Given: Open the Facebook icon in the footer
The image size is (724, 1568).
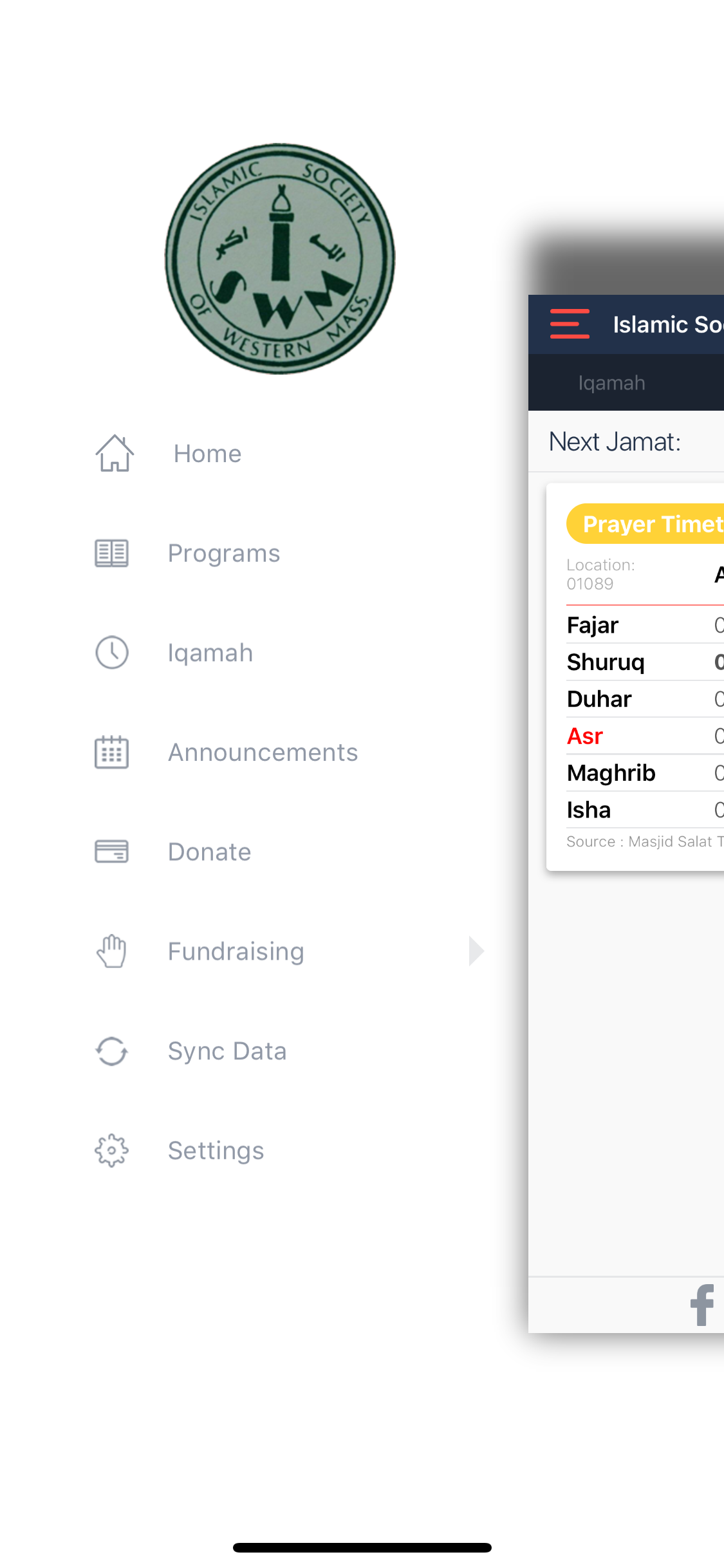Looking at the screenshot, I should point(702,1305).
